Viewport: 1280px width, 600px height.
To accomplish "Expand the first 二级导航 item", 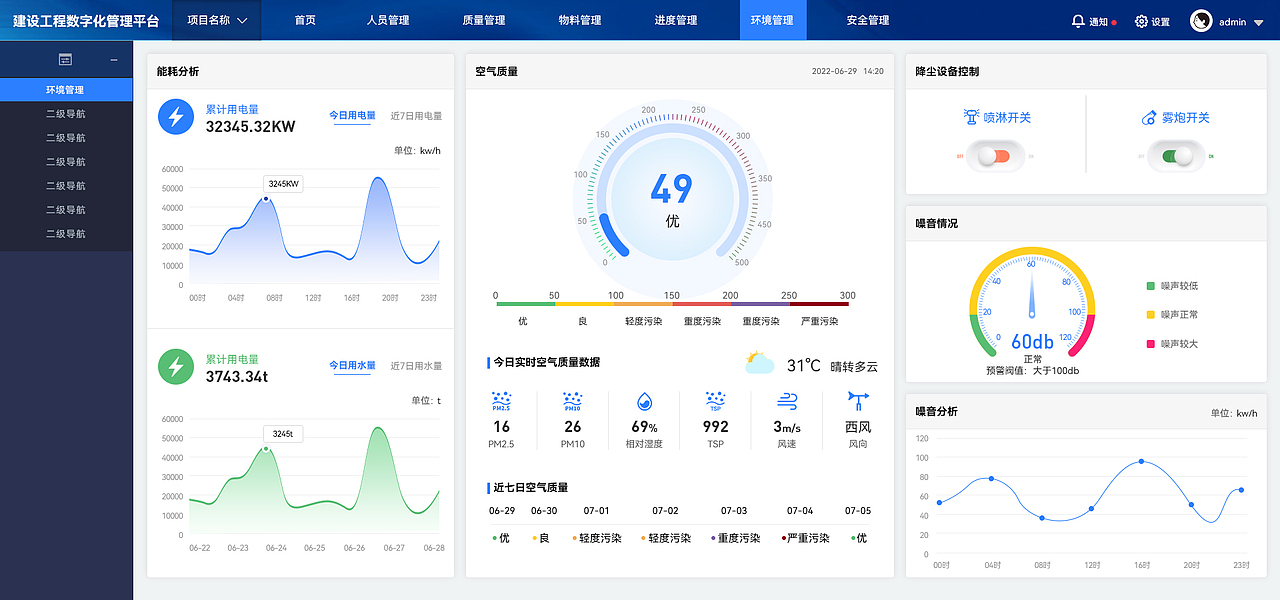I will (x=66, y=113).
